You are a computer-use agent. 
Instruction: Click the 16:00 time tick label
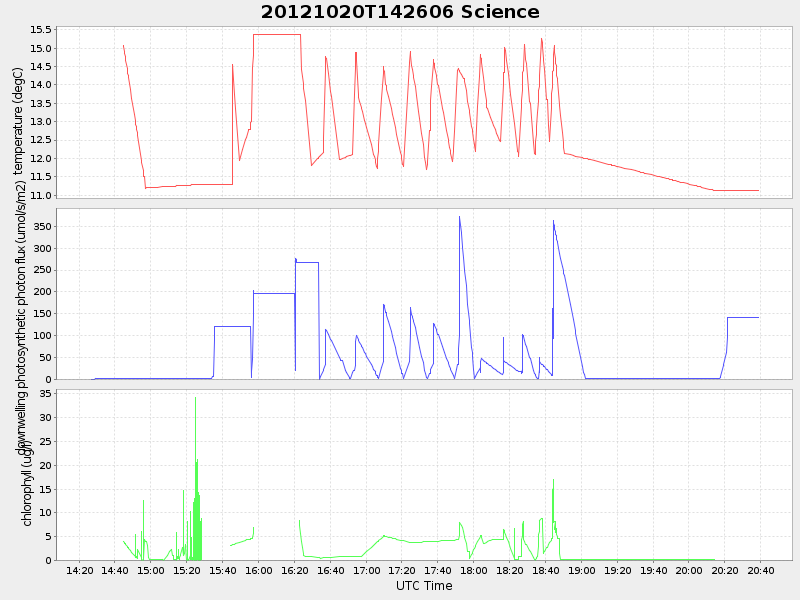click(258, 570)
